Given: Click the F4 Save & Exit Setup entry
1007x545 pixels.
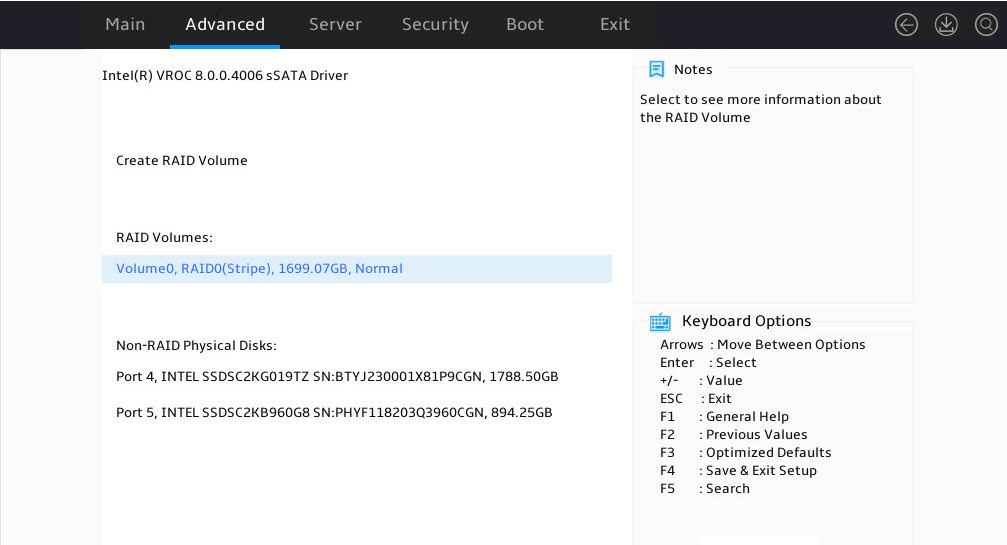Looking at the screenshot, I should [739, 471].
